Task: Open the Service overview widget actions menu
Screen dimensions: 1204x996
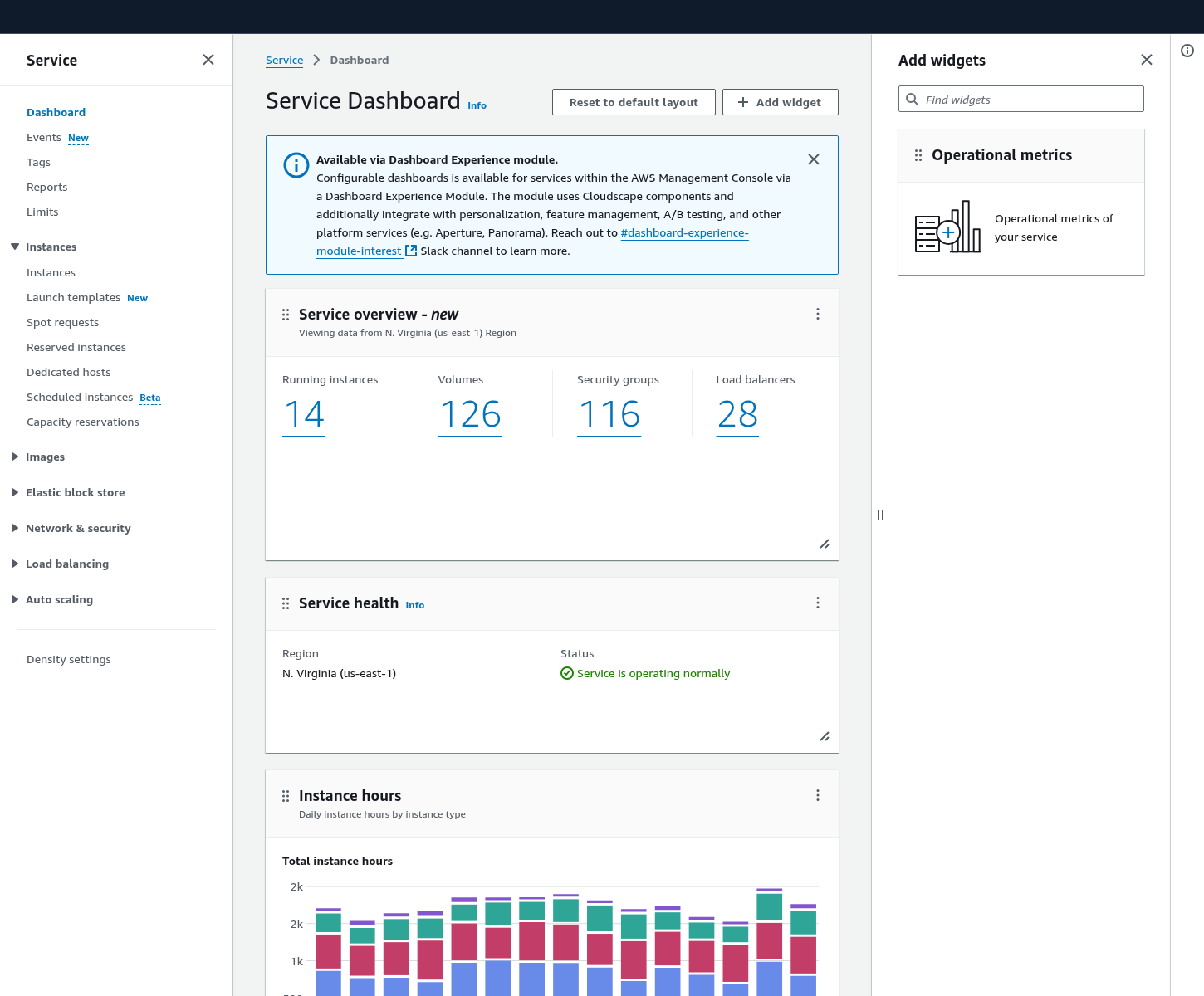Action: point(817,314)
